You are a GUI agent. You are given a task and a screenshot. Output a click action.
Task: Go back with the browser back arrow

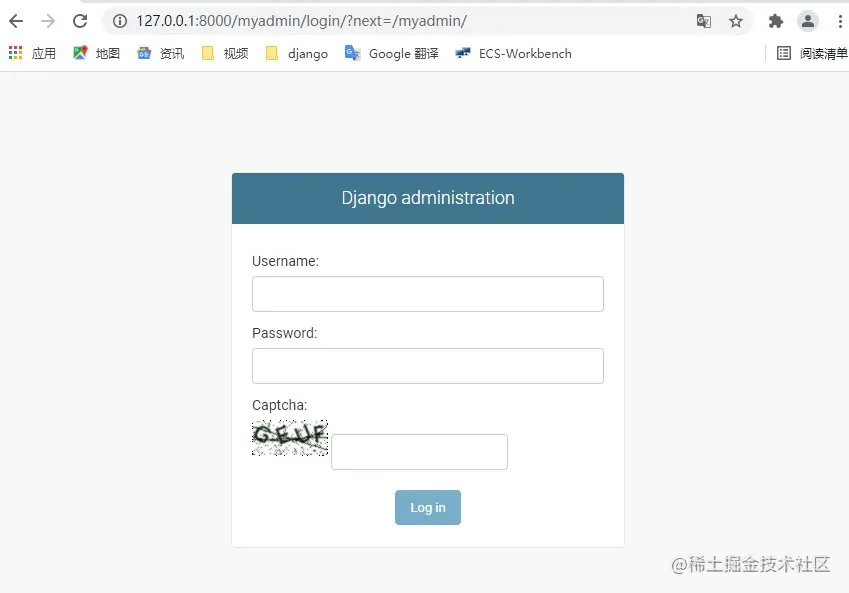pos(16,21)
